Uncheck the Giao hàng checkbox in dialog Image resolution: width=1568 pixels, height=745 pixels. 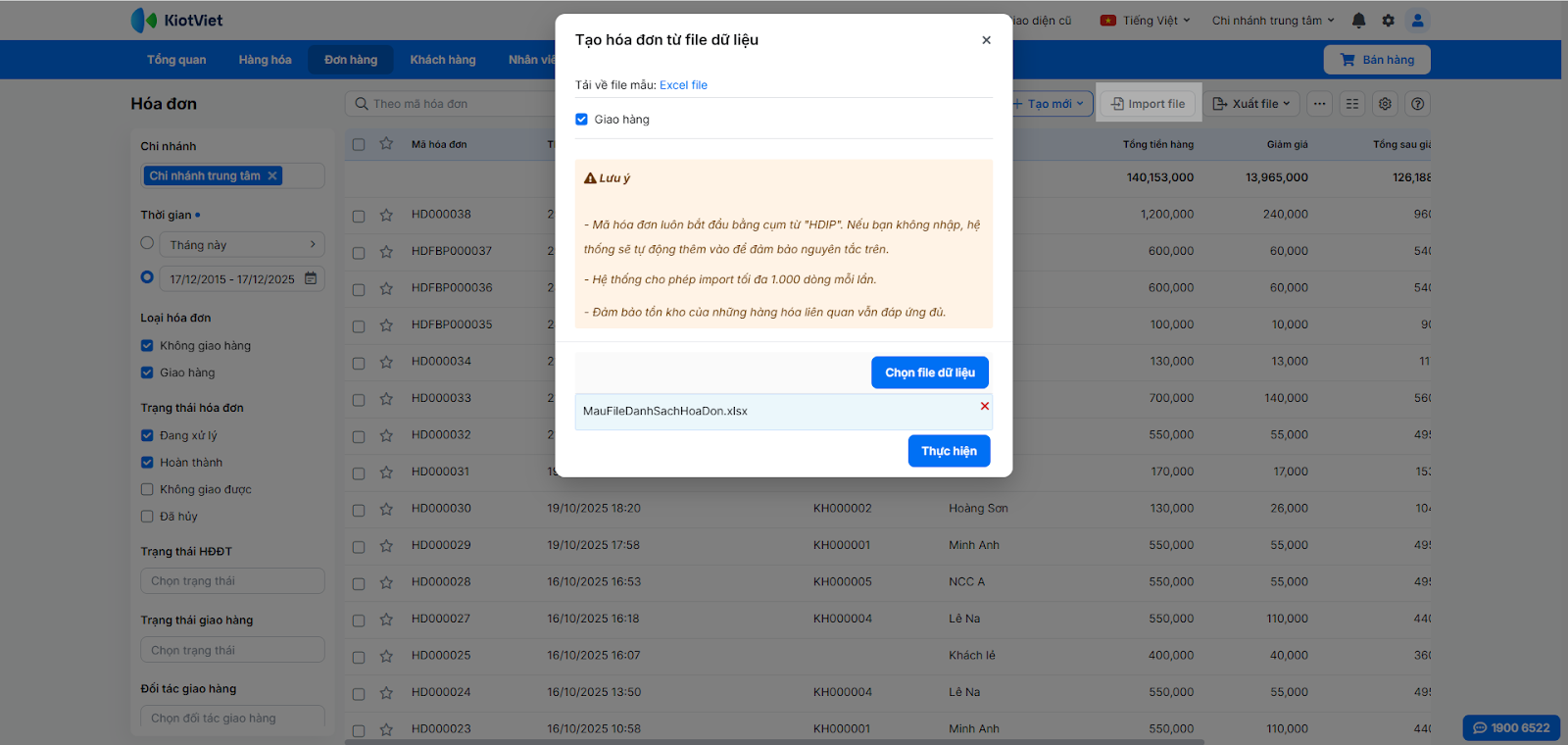pos(582,120)
